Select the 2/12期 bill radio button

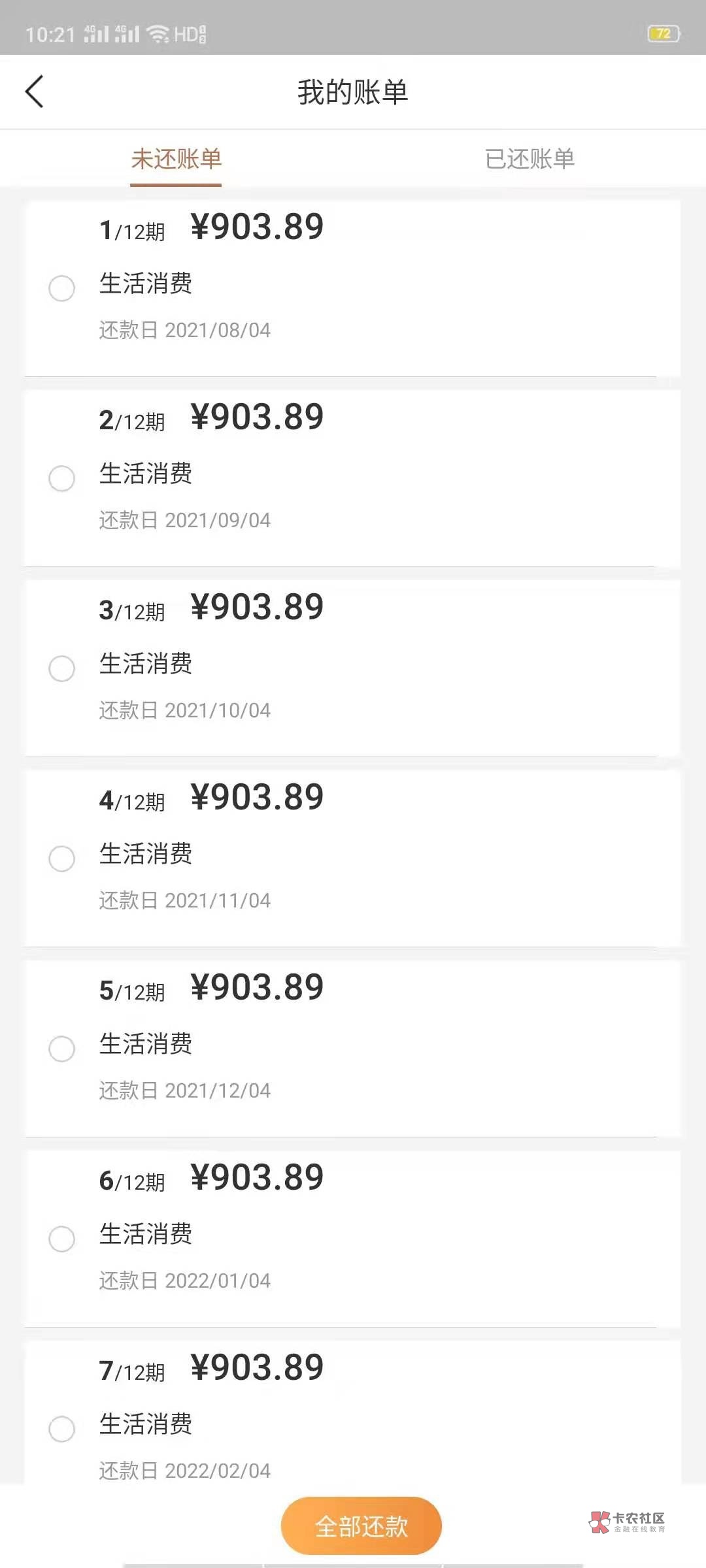[x=62, y=478]
